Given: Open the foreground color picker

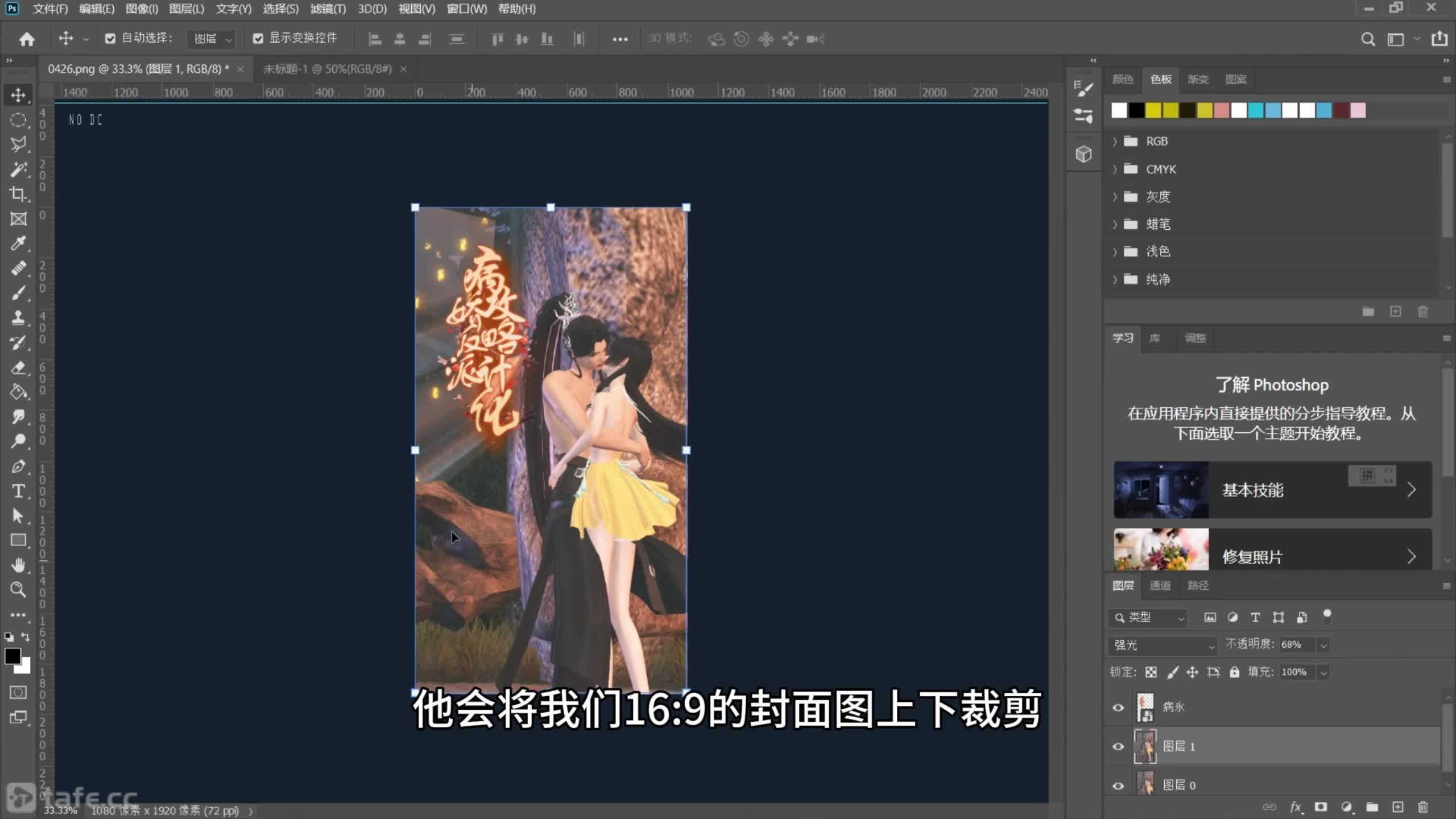Looking at the screenshot, I should (13, 656).
